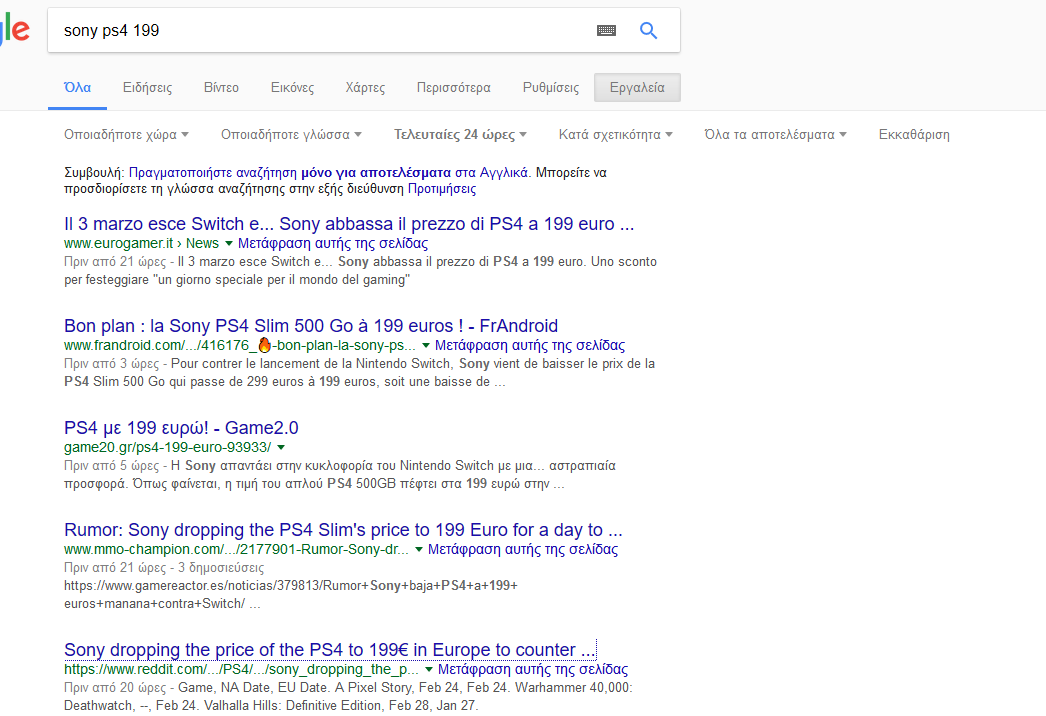
Task: Open the Sony dropping the price to 199€ result
Action: coord(330,650)
